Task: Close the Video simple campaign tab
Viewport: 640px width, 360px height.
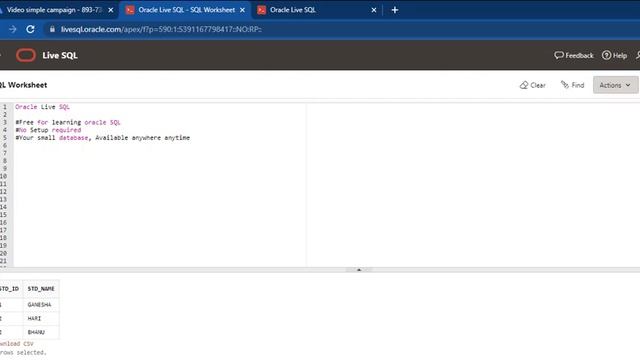Action: [111, 10]
